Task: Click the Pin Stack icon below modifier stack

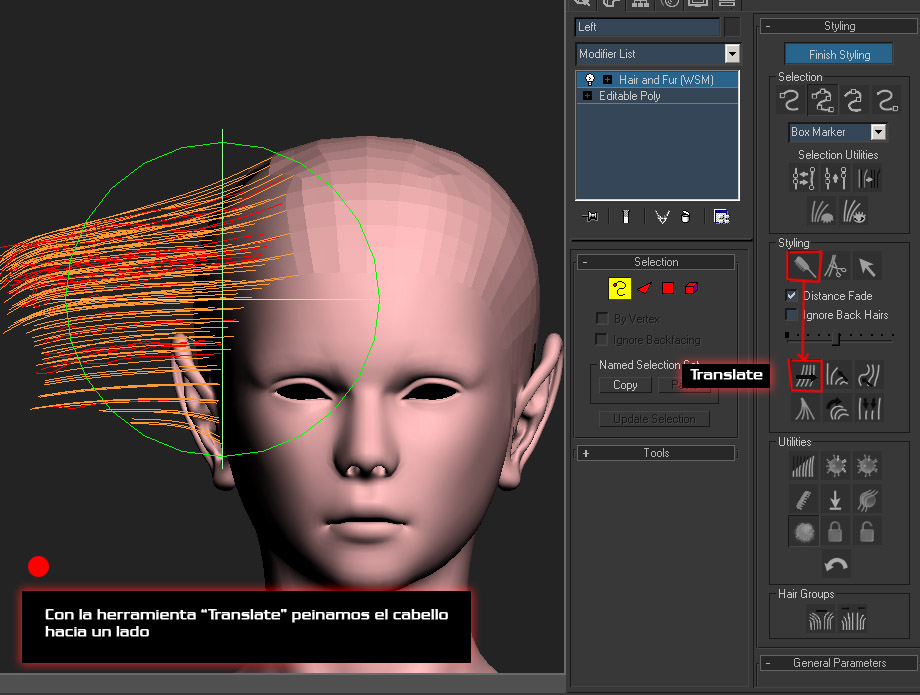Action: pyautogui.click(x=591, y=215)
